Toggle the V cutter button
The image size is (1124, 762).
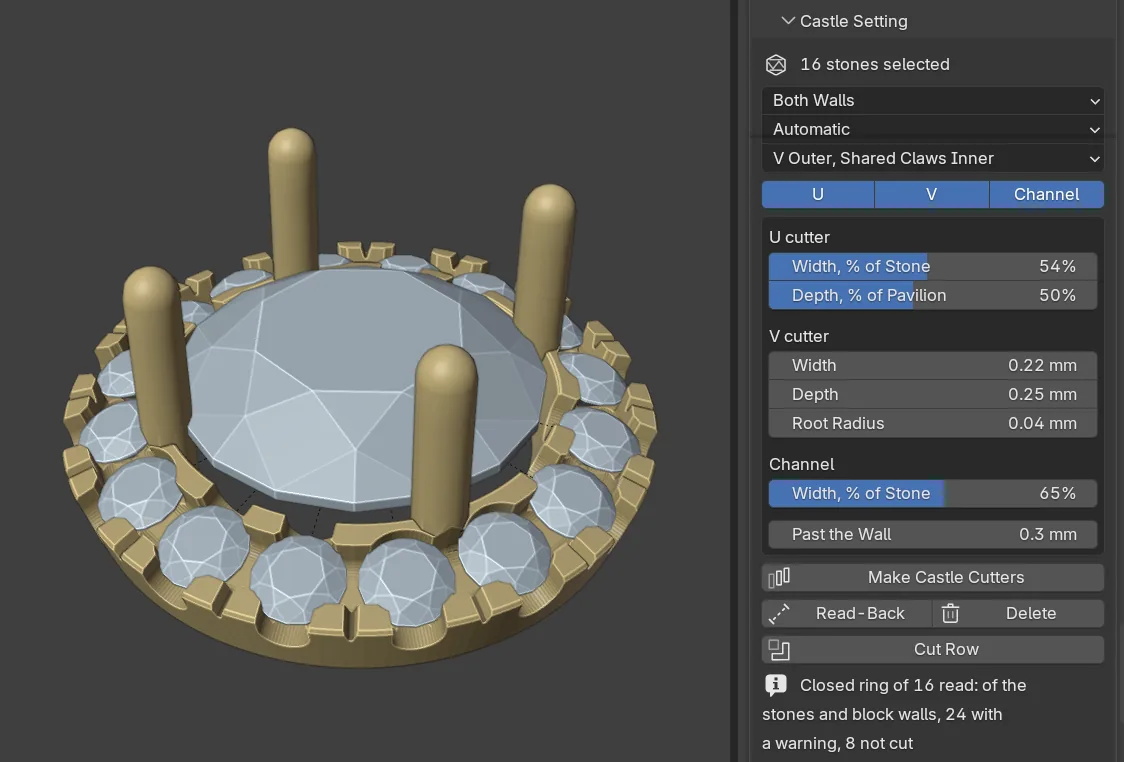[931, 194]
